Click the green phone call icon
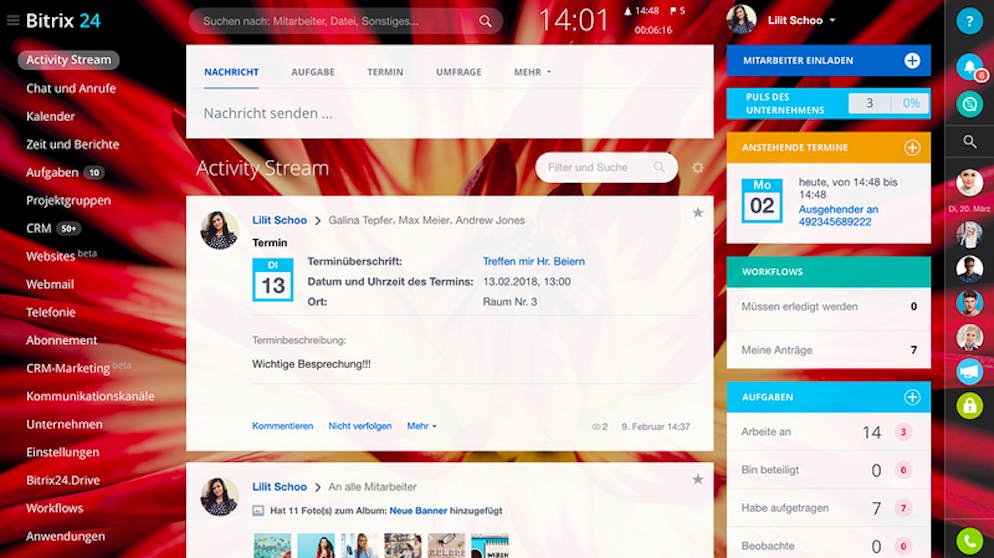 pyautogui.click(x=969, y=541)
